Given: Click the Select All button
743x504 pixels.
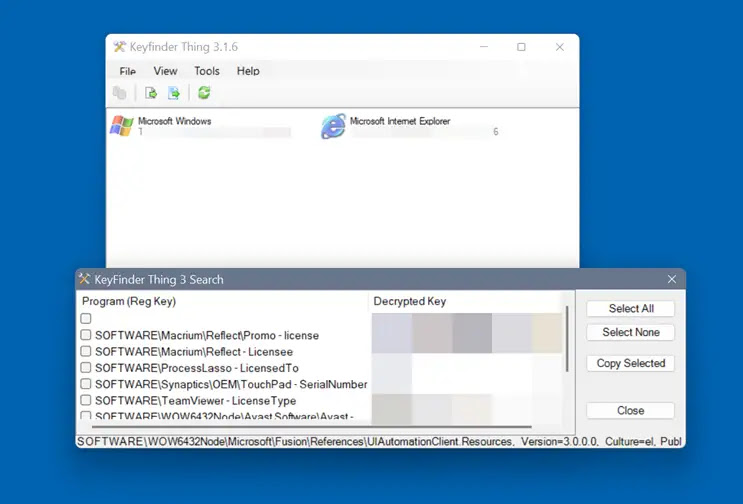Looking at the screenshot, I should pyautogui.click(x=631, y=308).
